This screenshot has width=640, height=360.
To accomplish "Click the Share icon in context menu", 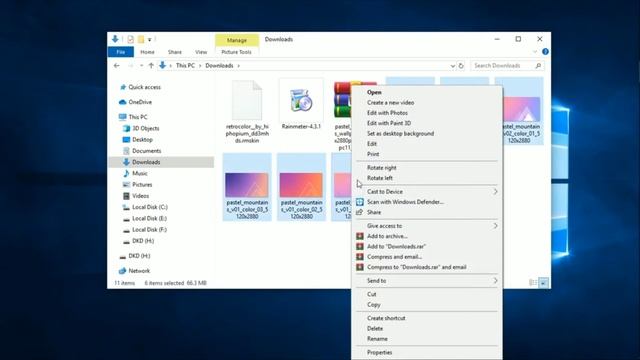I will coord(360,212).
